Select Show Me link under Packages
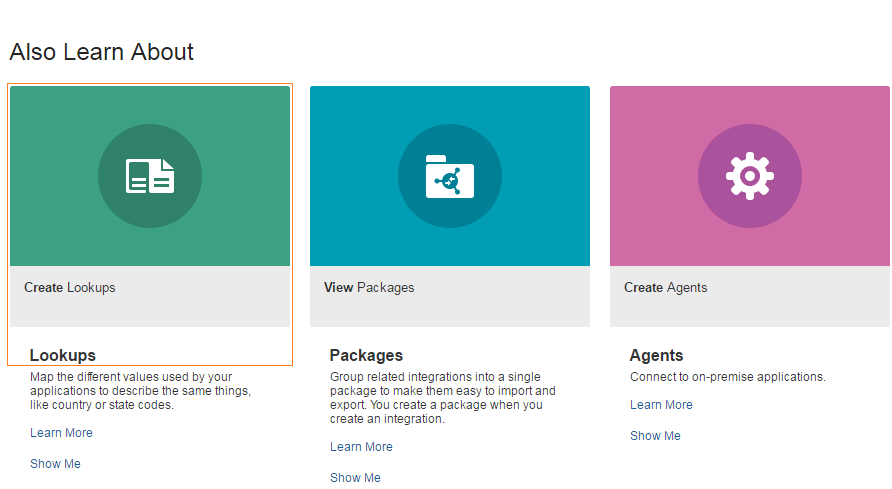 pyautogui.click(x=355, y=478)
